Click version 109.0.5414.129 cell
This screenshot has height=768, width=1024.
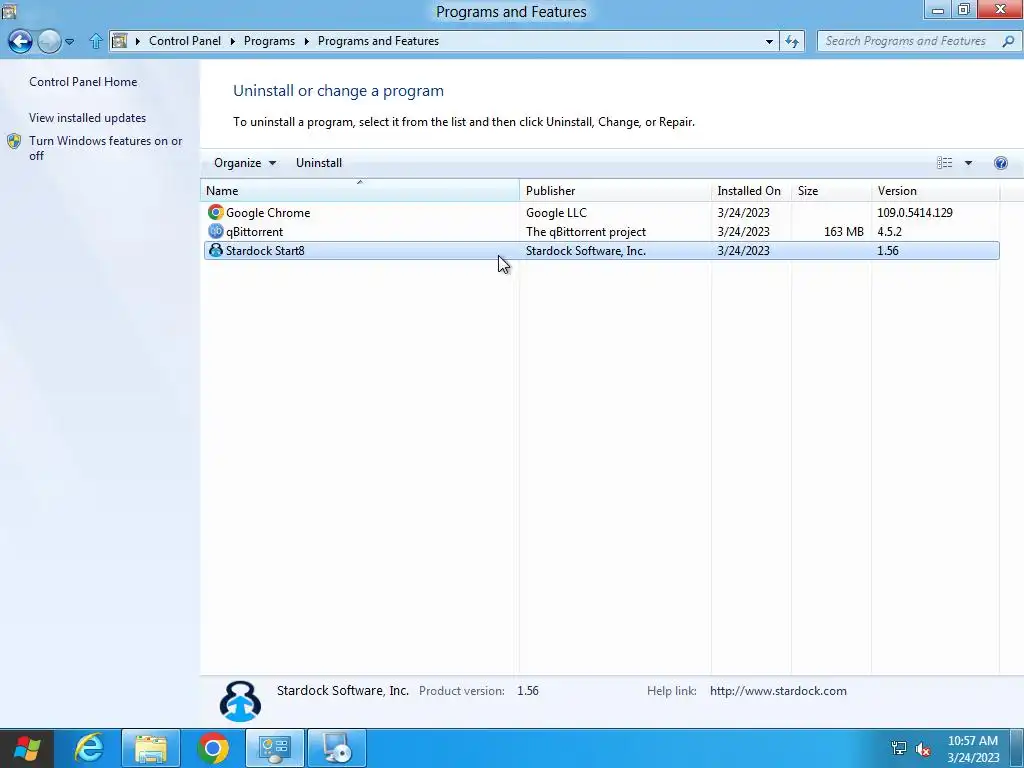[915, 213]
